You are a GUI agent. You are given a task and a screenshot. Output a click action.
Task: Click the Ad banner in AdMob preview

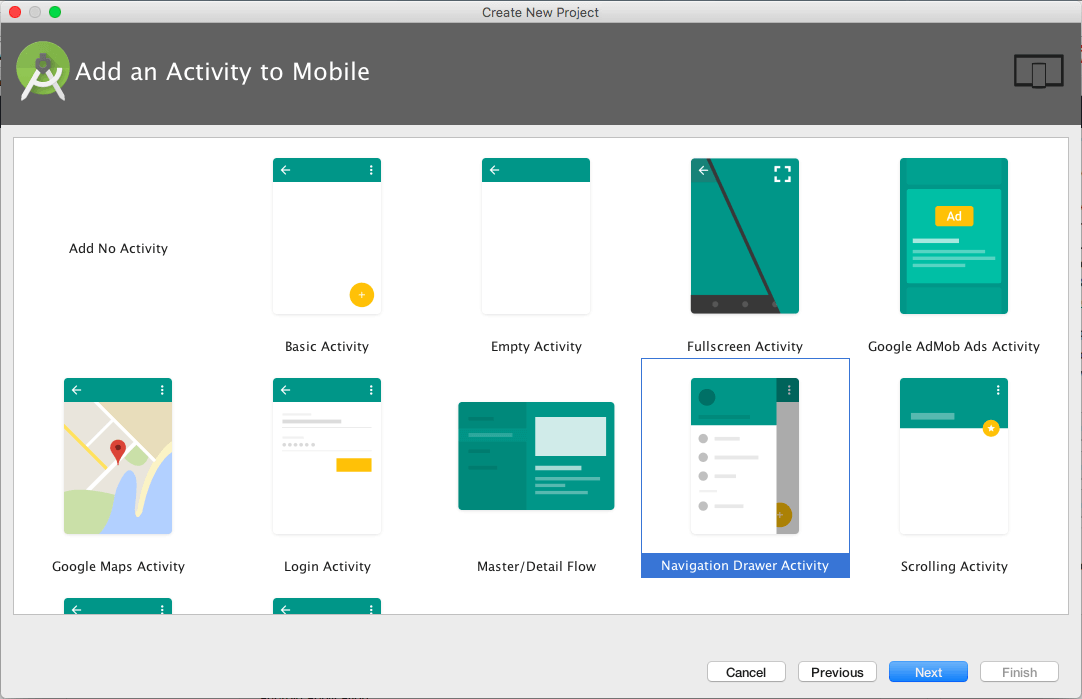[x=953, y=215]
